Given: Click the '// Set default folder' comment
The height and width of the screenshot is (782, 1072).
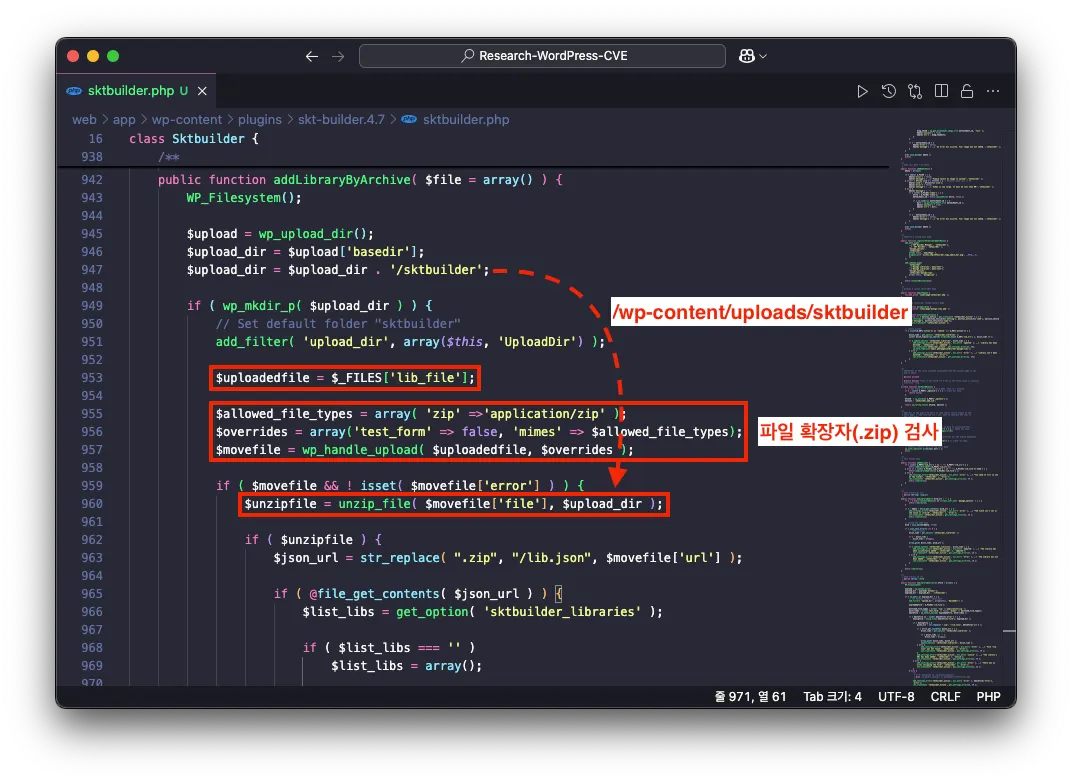Looking at the screenshot, I should 338,324.
